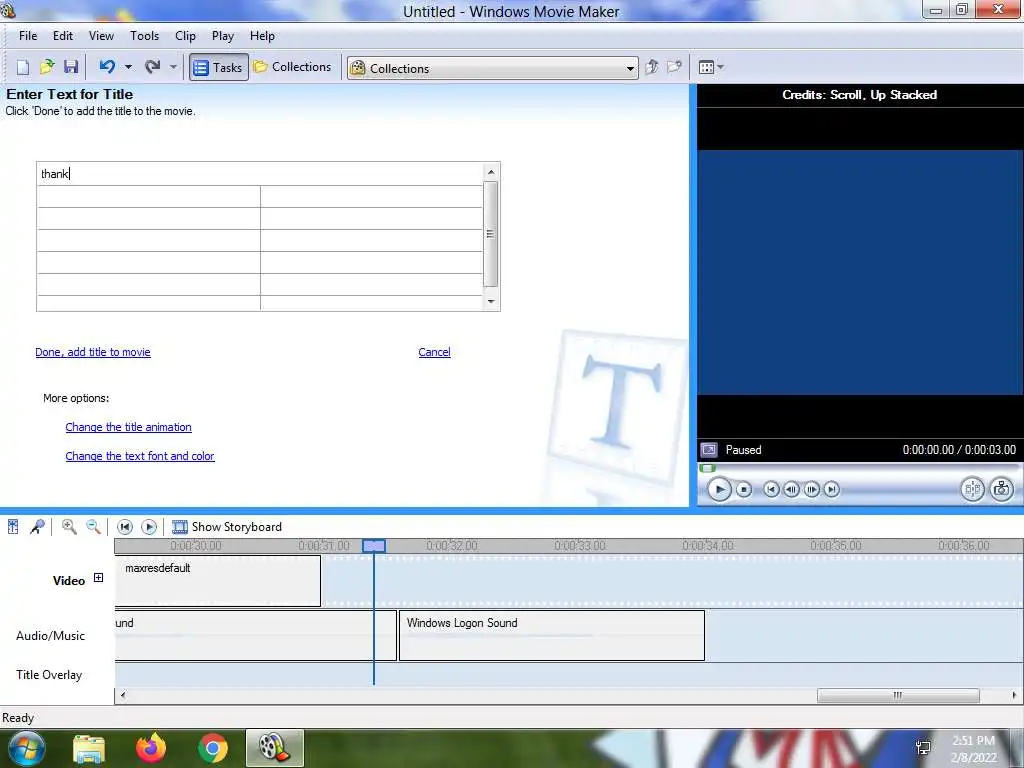Open the Edit menu
1024x768 pixels.
click(x=63, y=36)
